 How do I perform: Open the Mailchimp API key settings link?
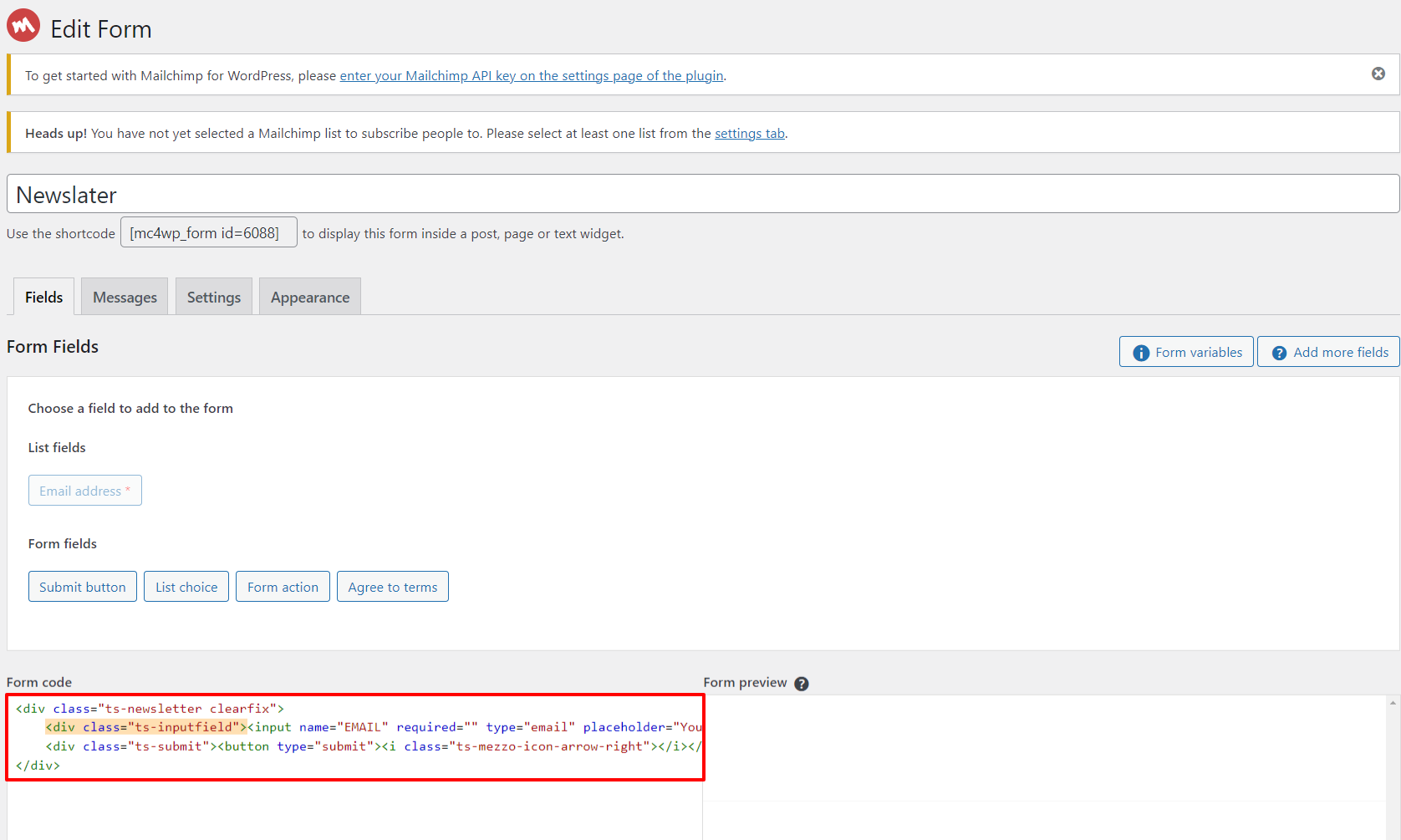coord(531,76)
